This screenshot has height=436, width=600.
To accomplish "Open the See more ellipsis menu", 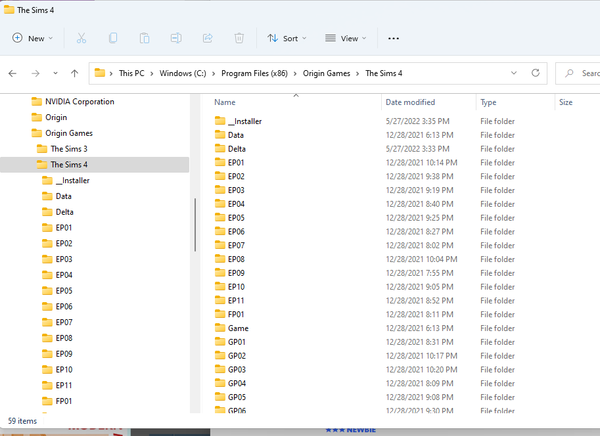I will pos(393,38).
